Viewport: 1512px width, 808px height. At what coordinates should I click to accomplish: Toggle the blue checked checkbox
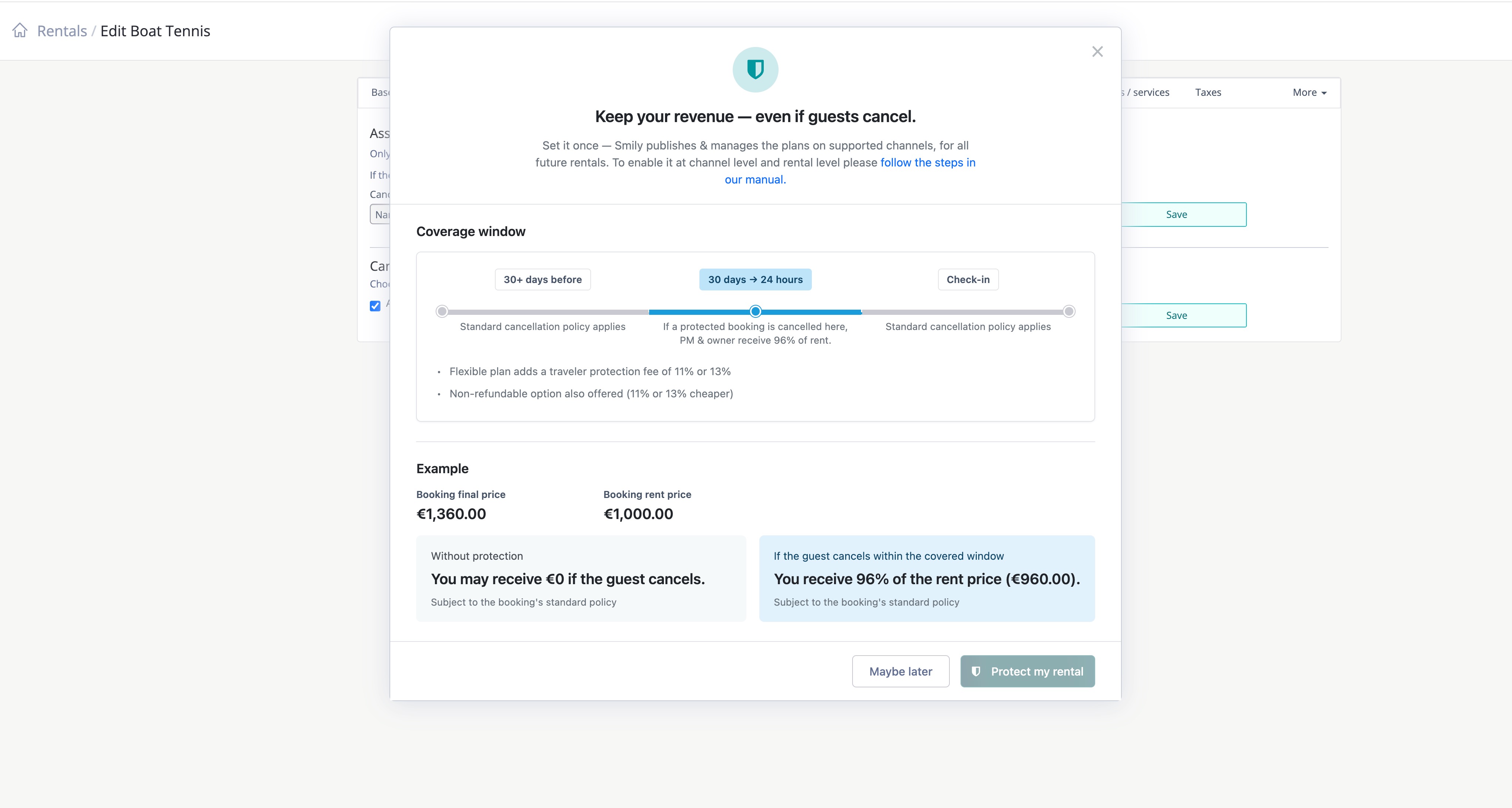click(x=375, y=306)
